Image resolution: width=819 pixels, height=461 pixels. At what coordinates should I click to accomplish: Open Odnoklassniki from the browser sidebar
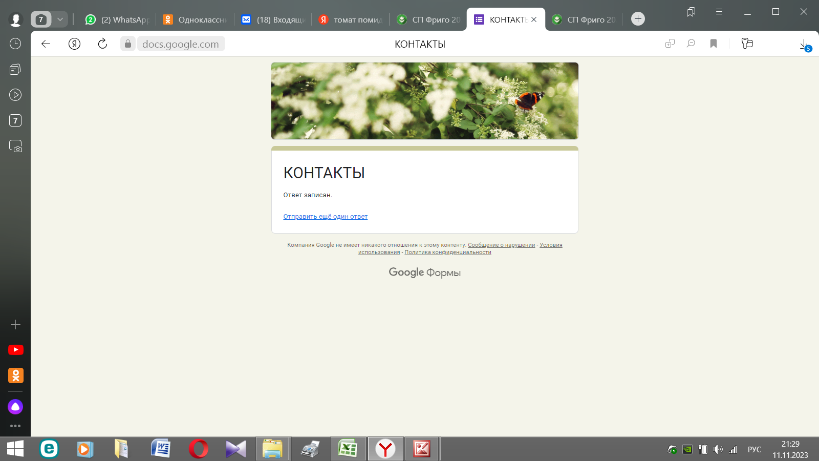coord(15,376)
